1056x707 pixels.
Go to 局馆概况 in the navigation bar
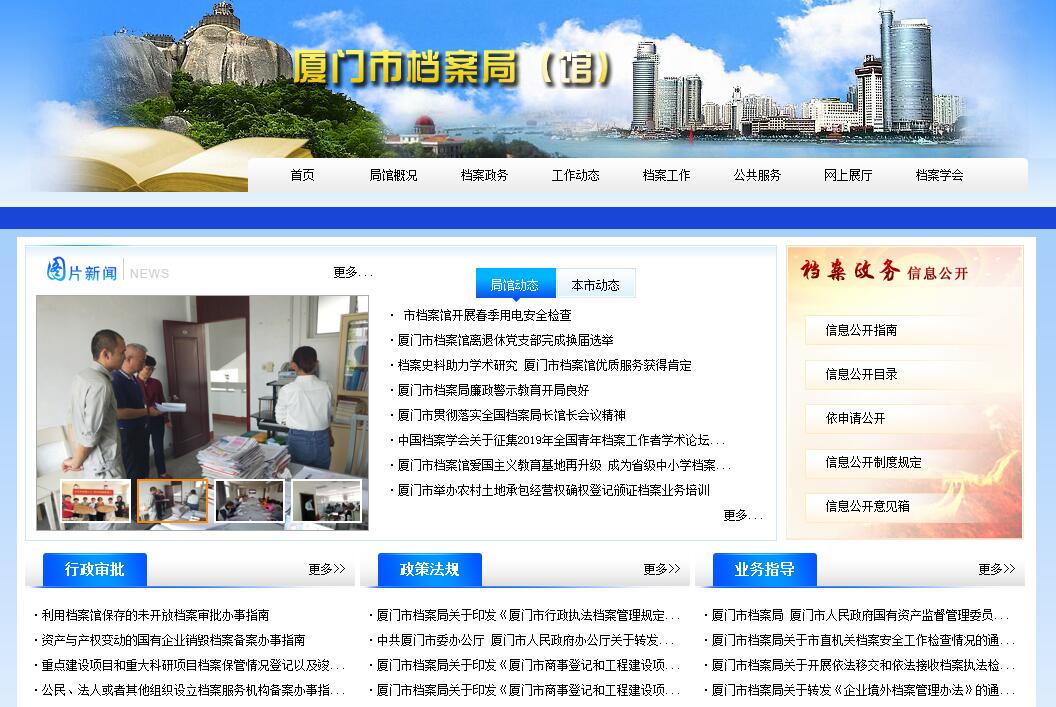pyautogui.click(x=393, y=175)
